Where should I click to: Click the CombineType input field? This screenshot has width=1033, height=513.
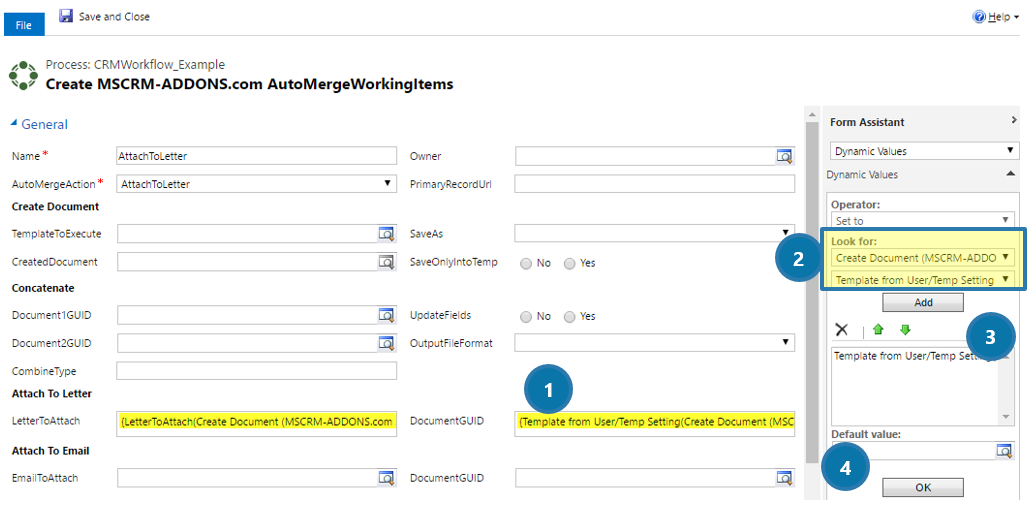click(256, 371)
